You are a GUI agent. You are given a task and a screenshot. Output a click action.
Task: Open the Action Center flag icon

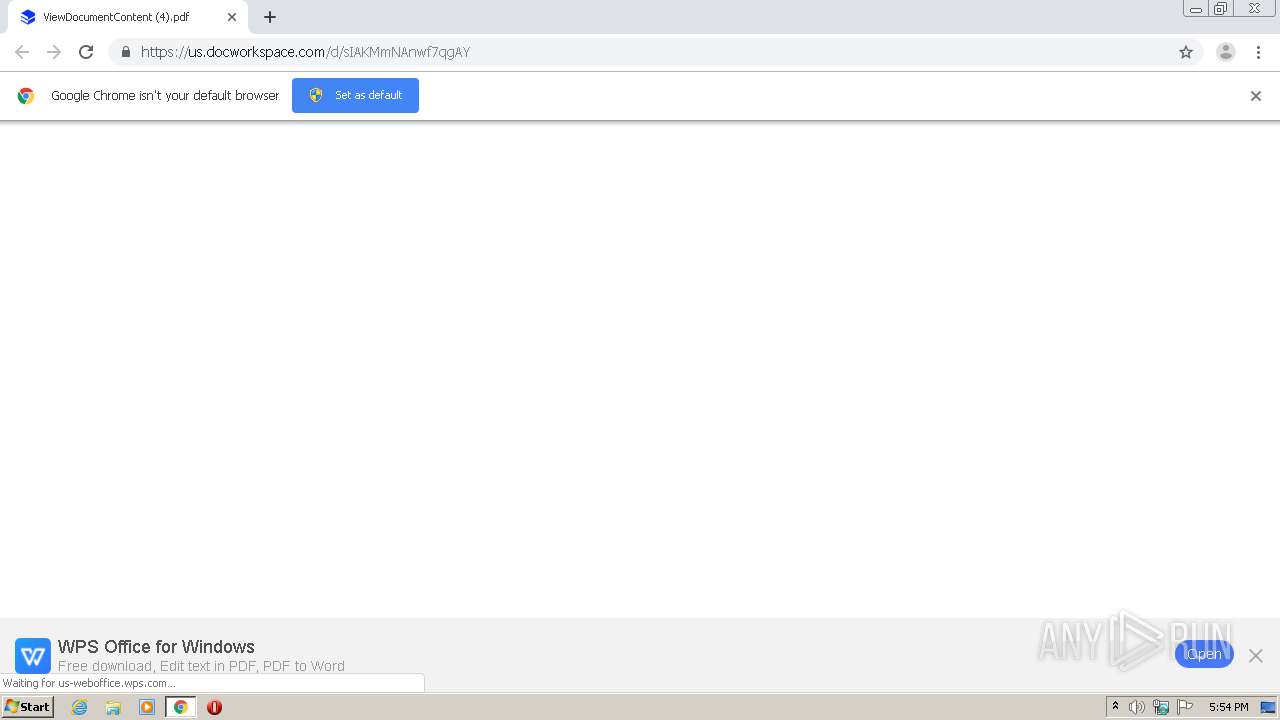1185,707
